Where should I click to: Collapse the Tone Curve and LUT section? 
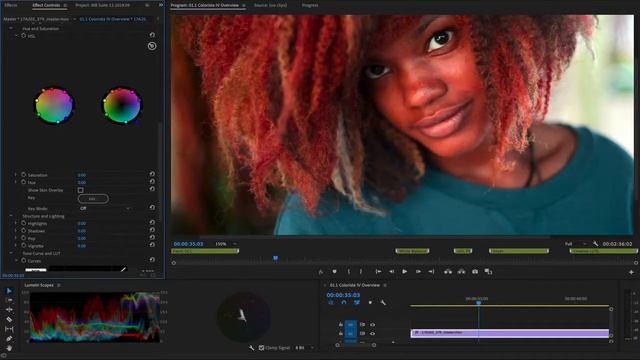pos(11,253)
